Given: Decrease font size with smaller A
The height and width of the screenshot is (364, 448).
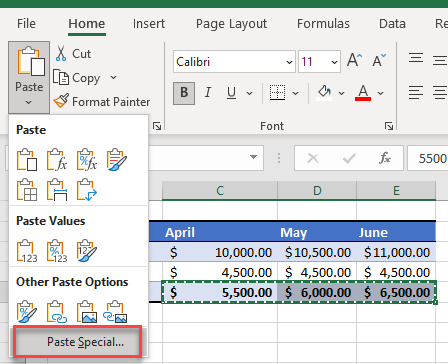Looking at the screenshot, I should (379, 61).
